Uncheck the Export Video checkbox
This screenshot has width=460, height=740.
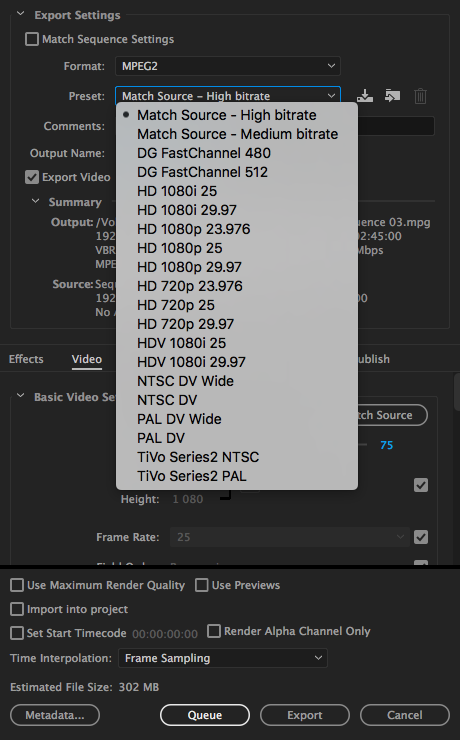[32, 177]
